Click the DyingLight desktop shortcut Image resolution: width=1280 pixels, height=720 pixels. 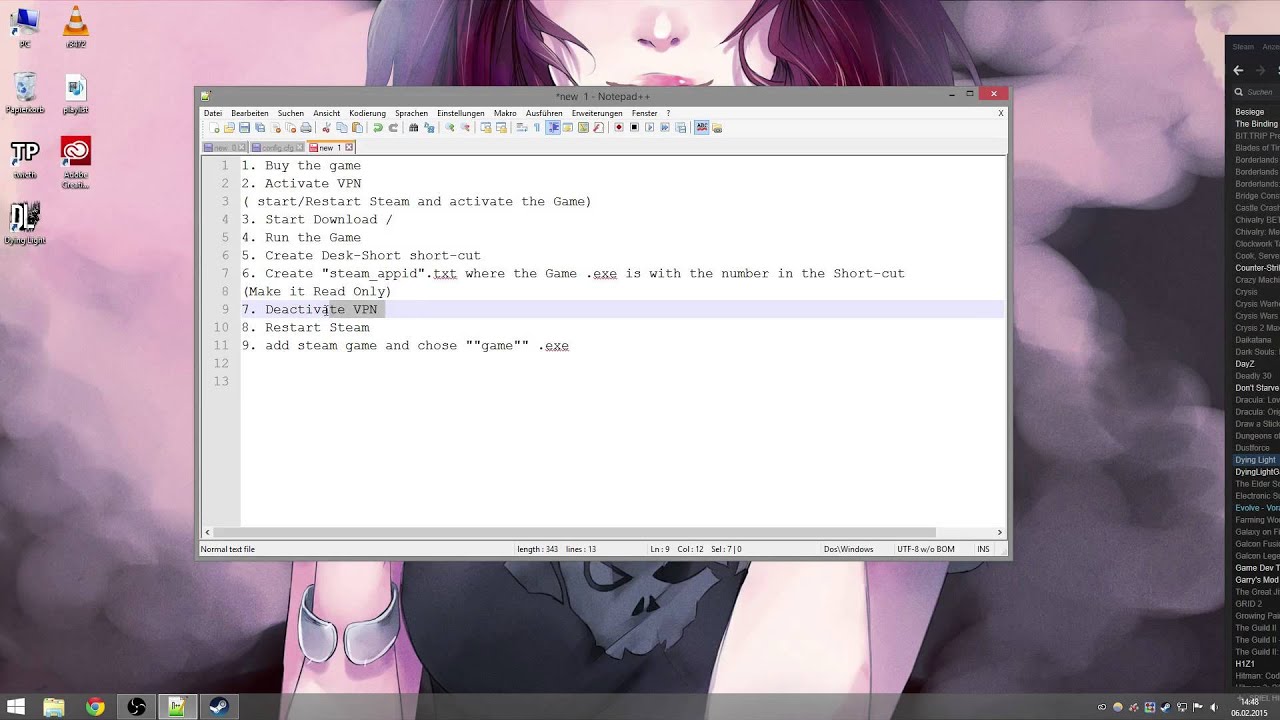click(25, 223)
